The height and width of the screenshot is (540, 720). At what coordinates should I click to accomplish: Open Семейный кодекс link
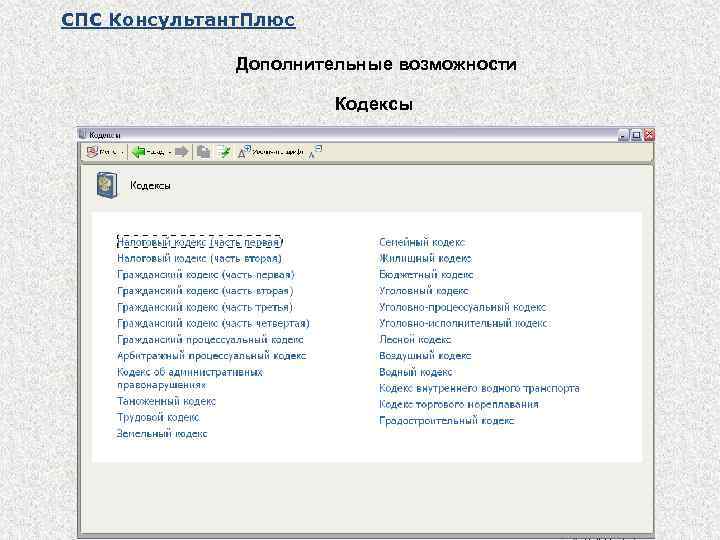point(422,242)
